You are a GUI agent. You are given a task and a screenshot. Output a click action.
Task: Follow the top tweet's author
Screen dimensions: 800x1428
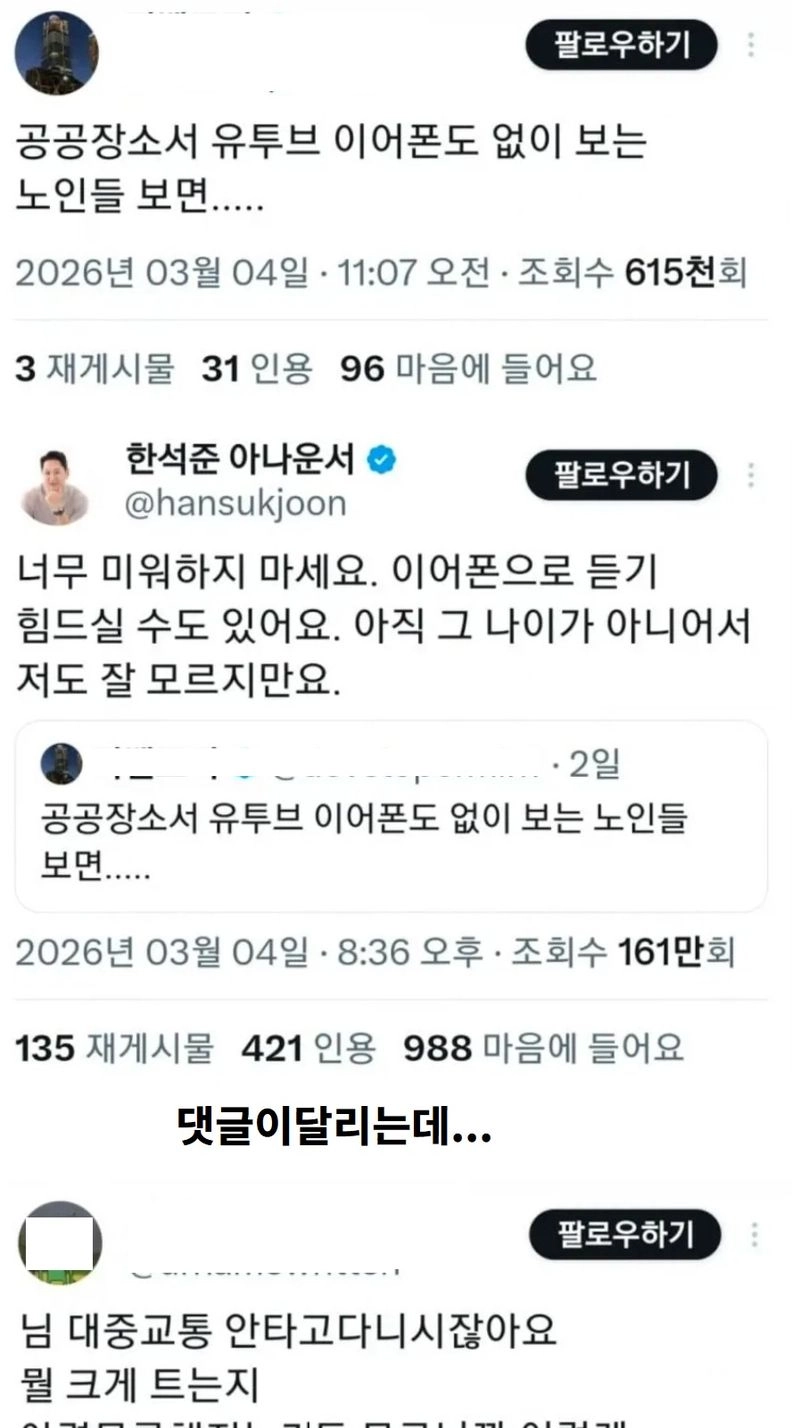[x=622, y=44]
